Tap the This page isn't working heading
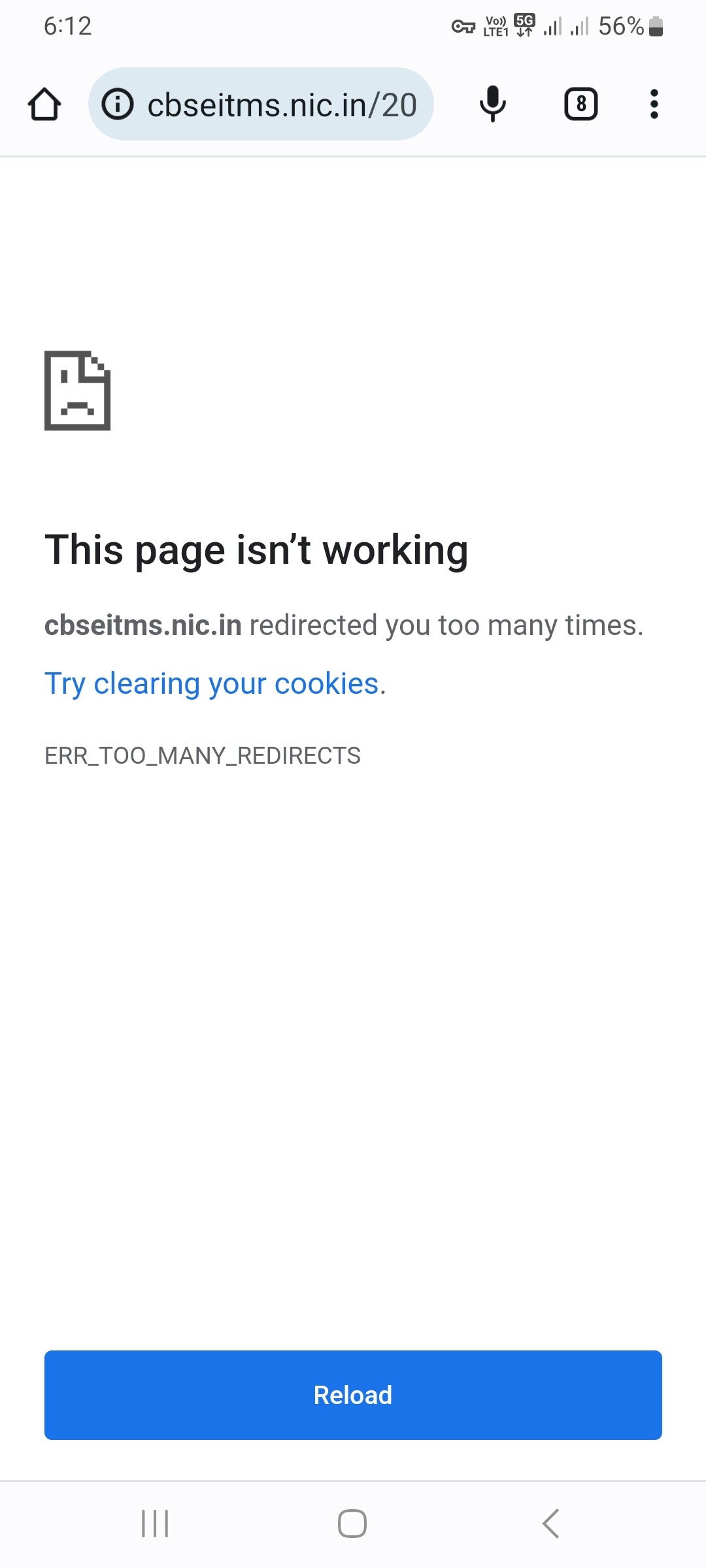Image resolution: width=706 pixels, height=1568 pixels. point(256,550)
